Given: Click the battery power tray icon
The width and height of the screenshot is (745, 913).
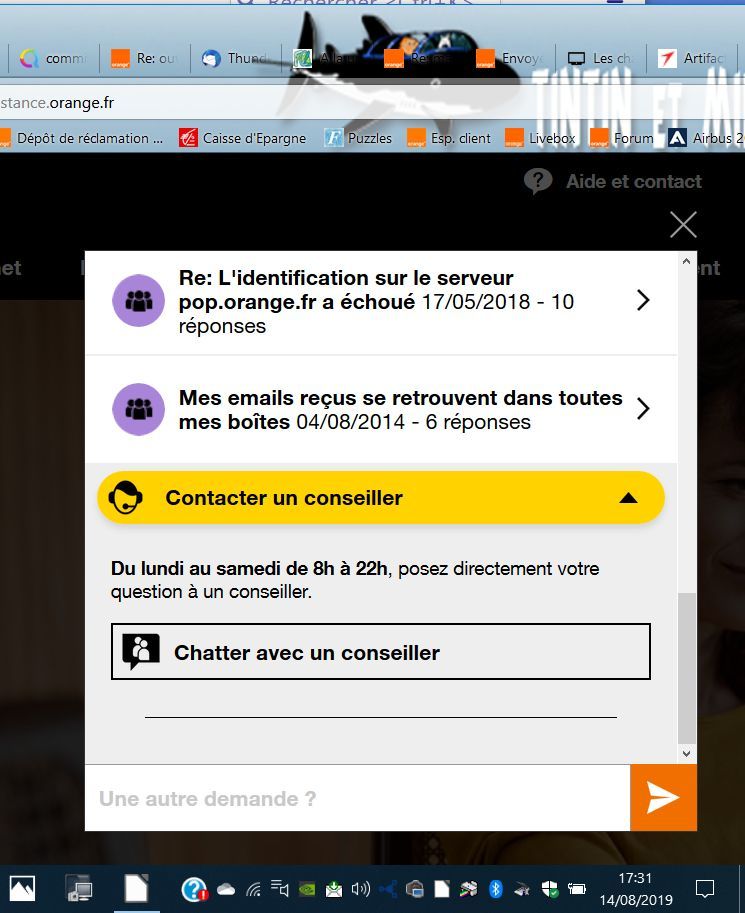Looking at the screenshot, I should (577, 889).
